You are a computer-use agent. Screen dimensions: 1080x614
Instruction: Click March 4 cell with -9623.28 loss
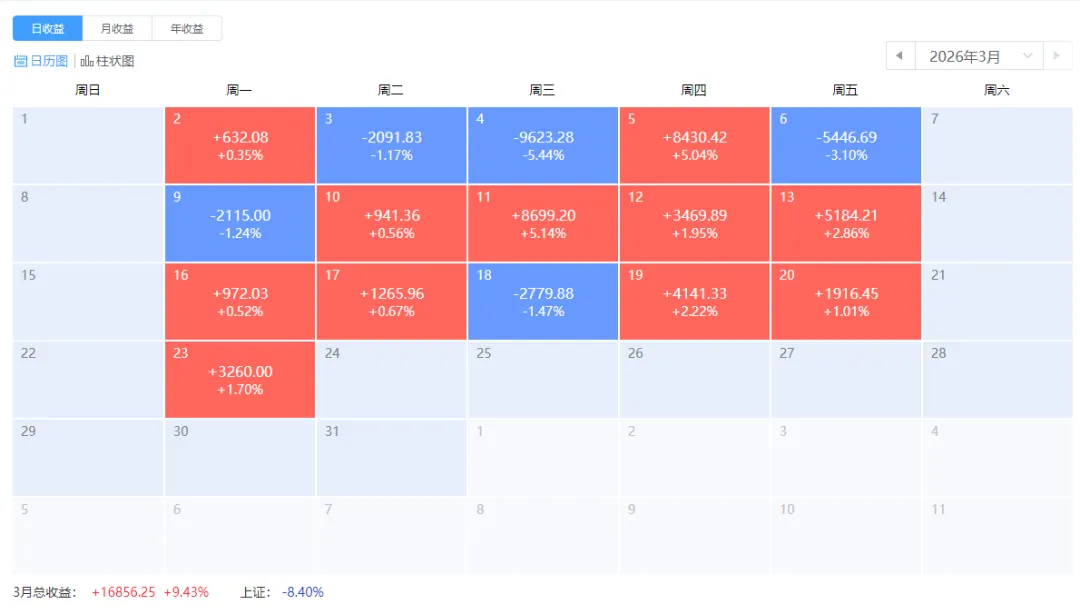(543, 145)
